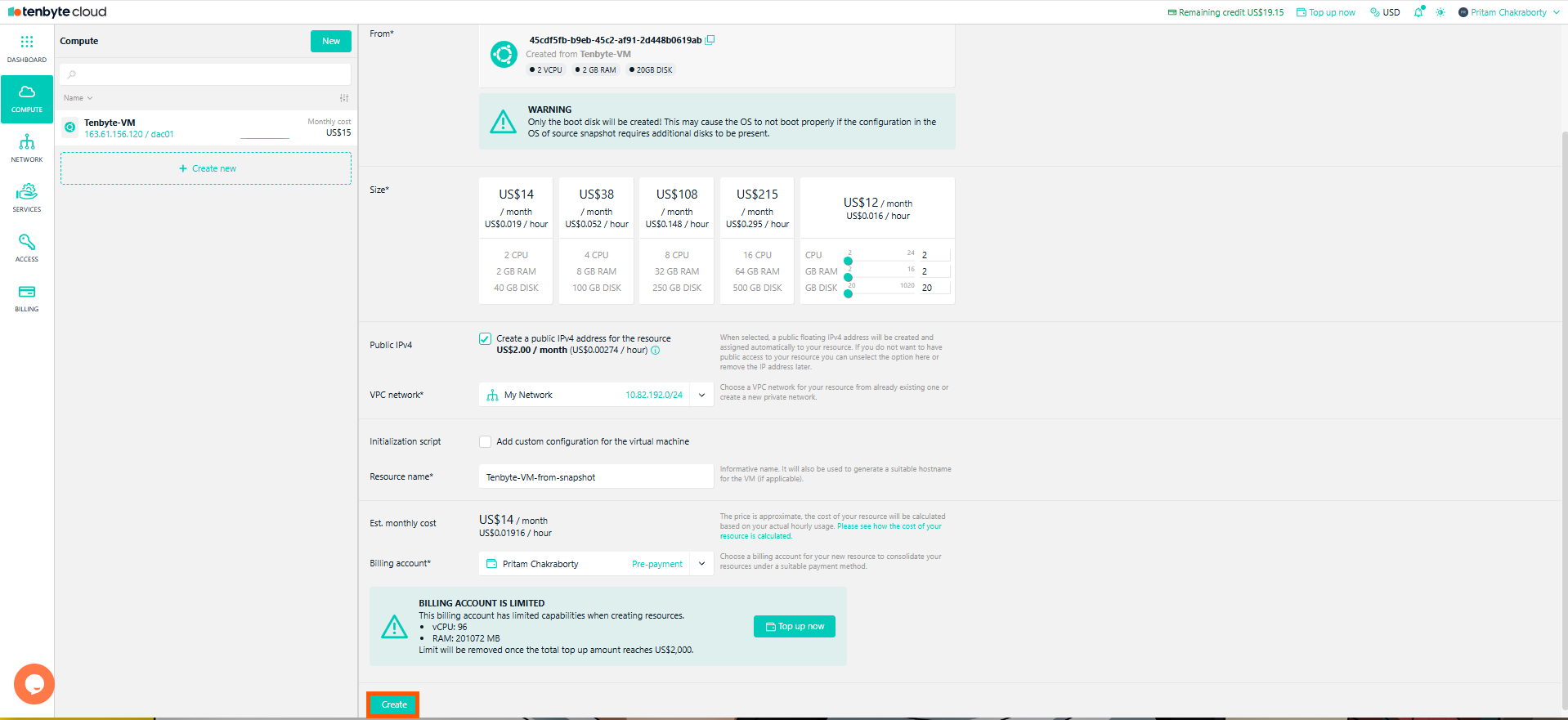Click the tenbyte cloud logo

[x=57, y=12]
